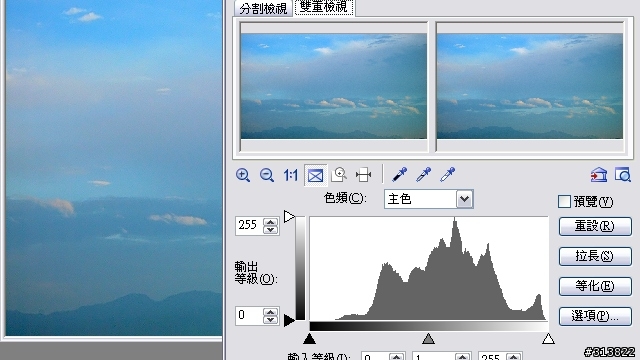
Task: Decrease the 255 output level spinner
Action: (x=271, y=230)
